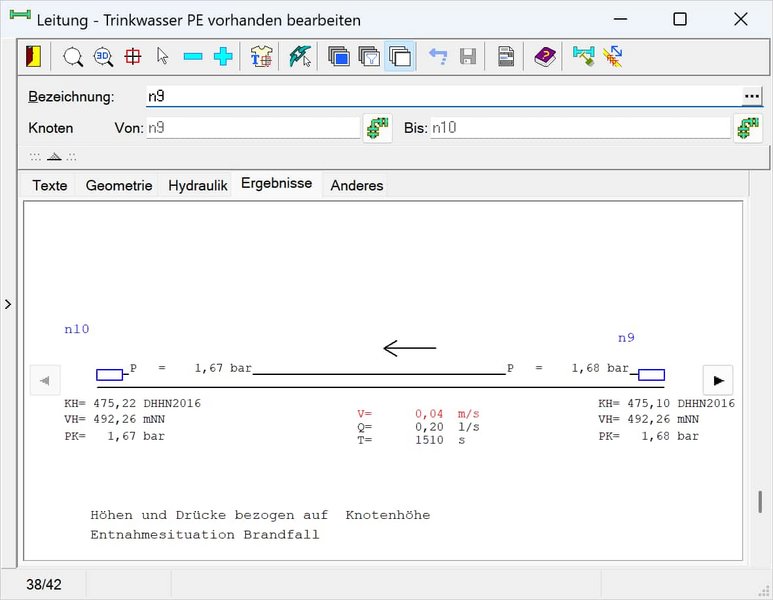This screenshot has height=600, width=773.
Task: Switch to the Hydraulik tab
Action: pyautogui.click(x=197, y=185)
